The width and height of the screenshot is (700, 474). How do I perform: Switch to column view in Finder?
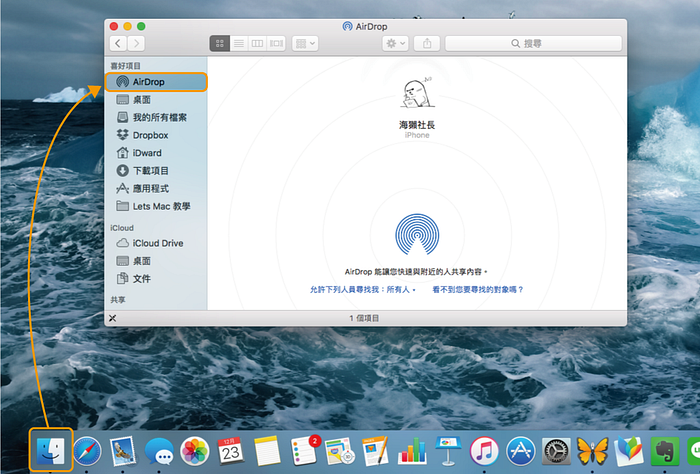tap(257, 43)
